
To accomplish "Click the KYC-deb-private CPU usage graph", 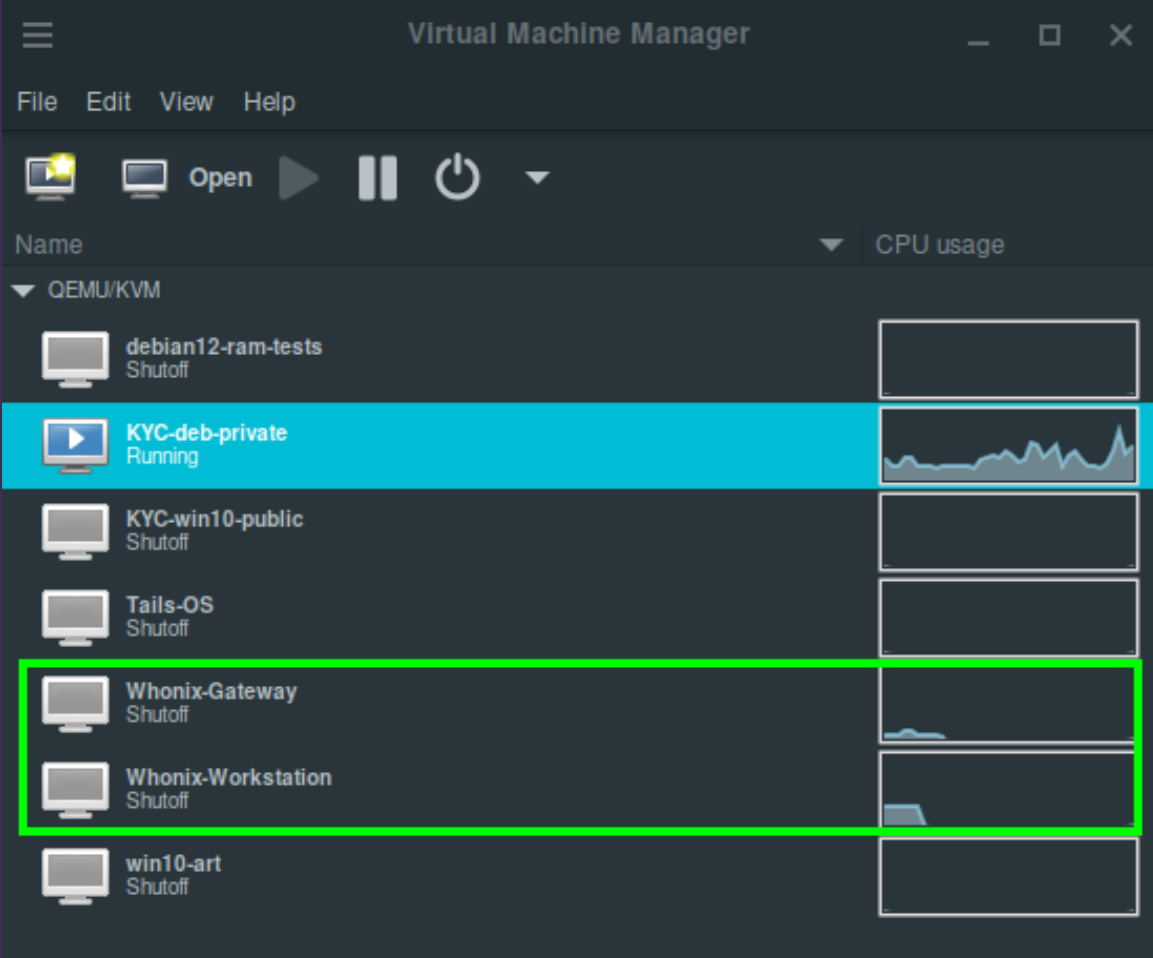I will point(1008,446).
